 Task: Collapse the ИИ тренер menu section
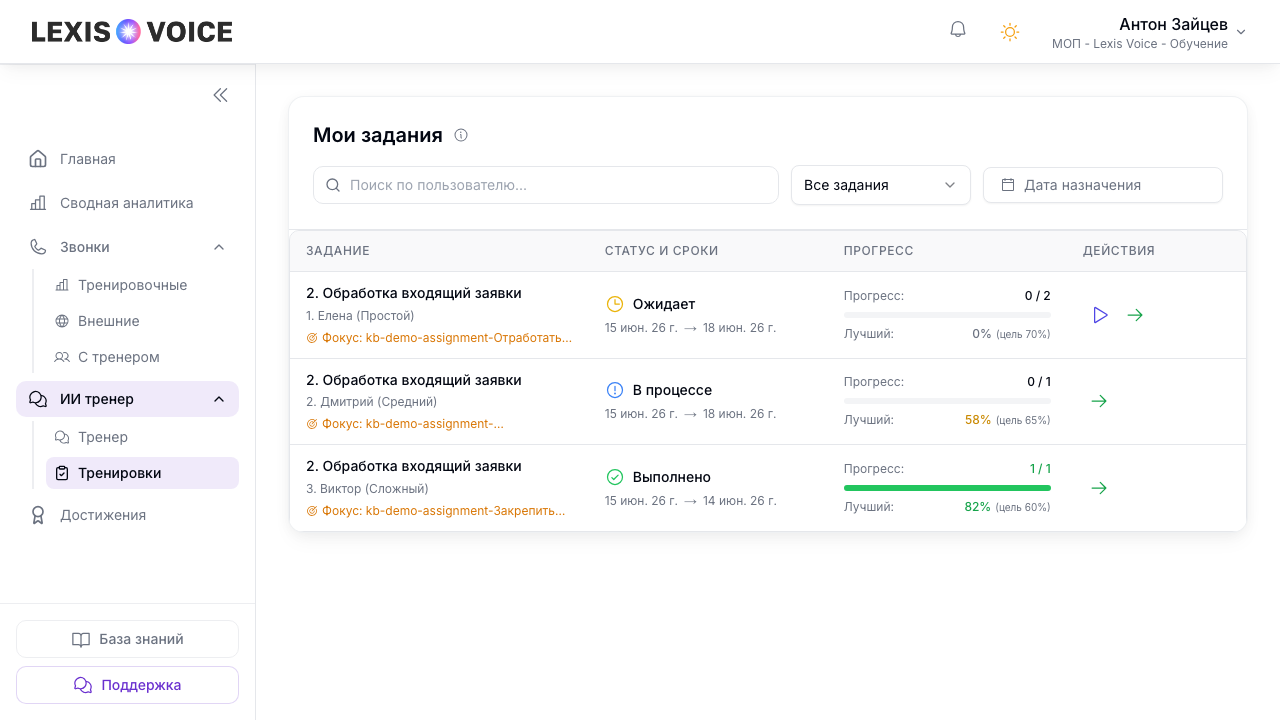pyautogui.click(x=219, y=399)
